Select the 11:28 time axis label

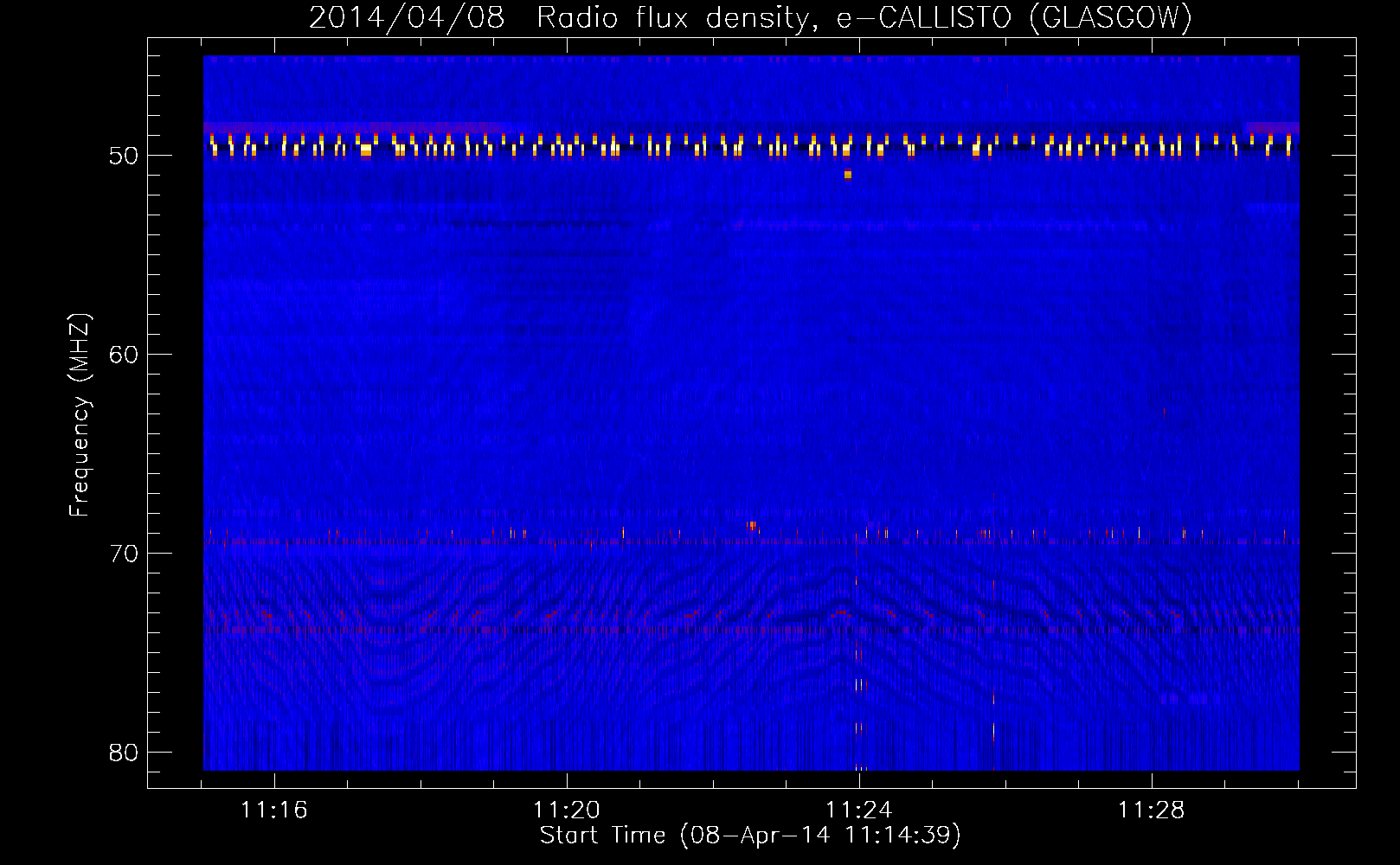click(x=1152, y=811)
